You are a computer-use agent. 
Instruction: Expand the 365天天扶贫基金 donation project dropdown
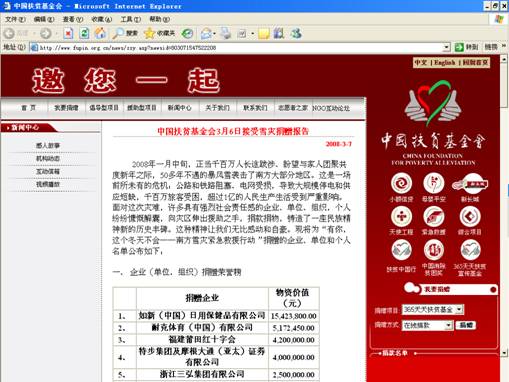click(x=459, y=310)
